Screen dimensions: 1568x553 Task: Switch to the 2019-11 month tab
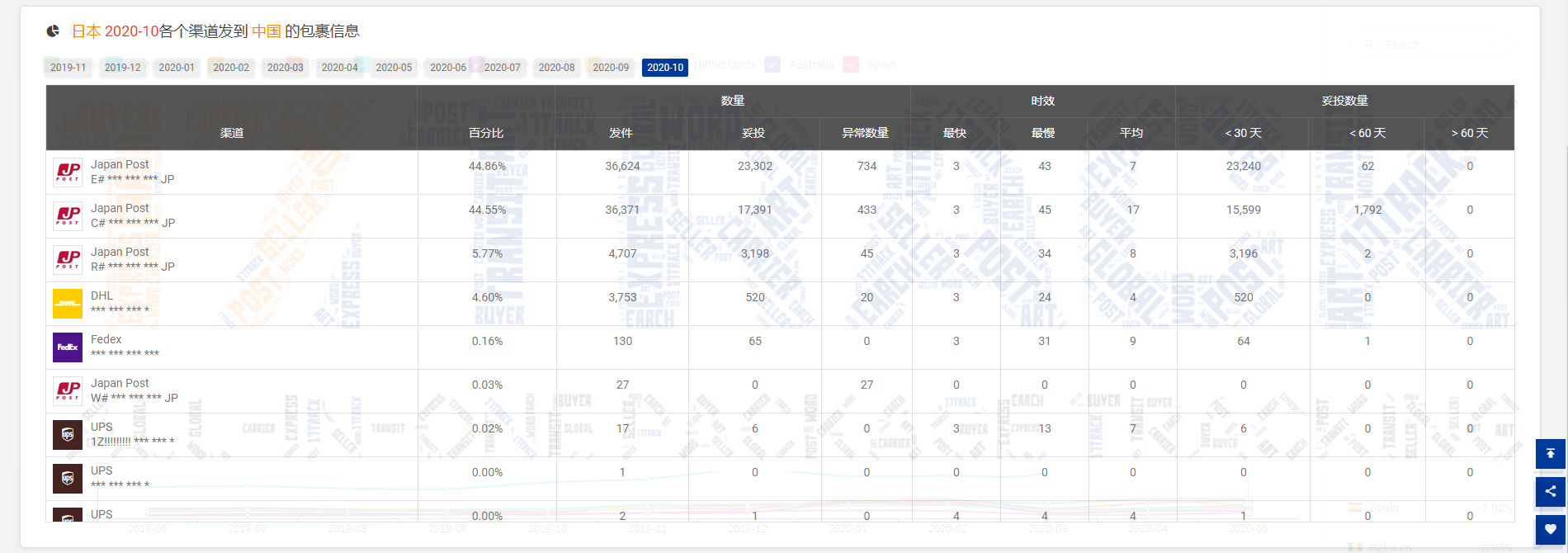tap(68, 68)
